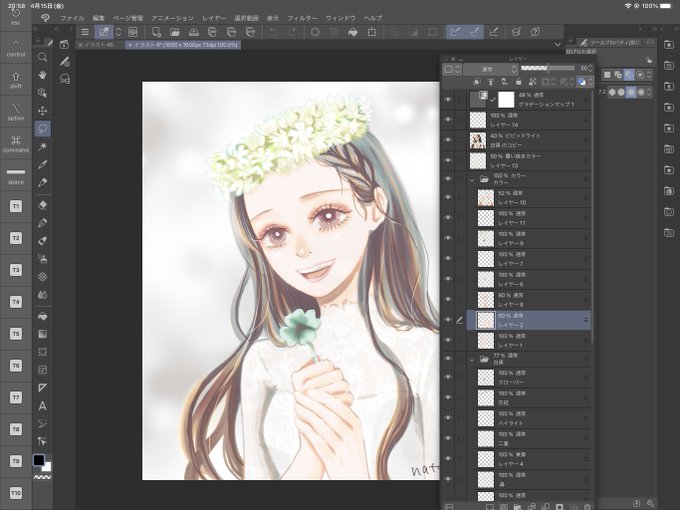This screenshot has height=510, width=680.
Task: Select the Fill bucket tool
Action: pos(42,316)
